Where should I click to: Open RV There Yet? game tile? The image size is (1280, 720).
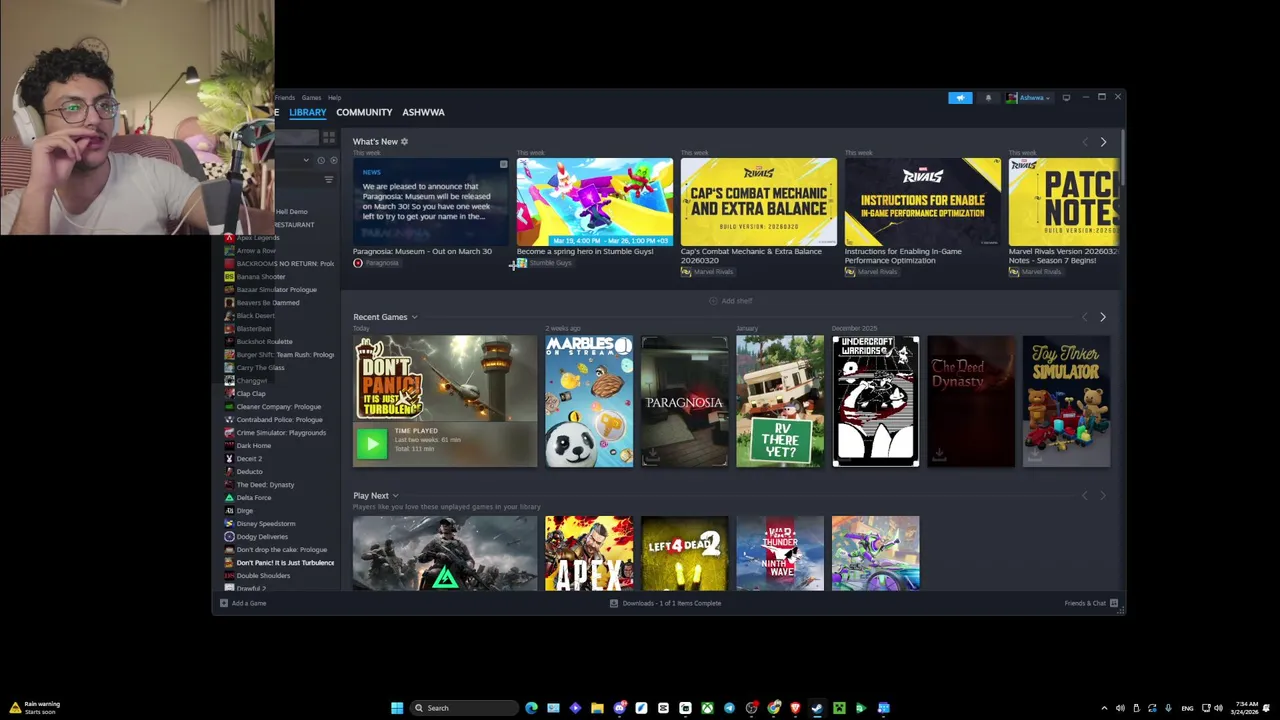coord(780,402)
